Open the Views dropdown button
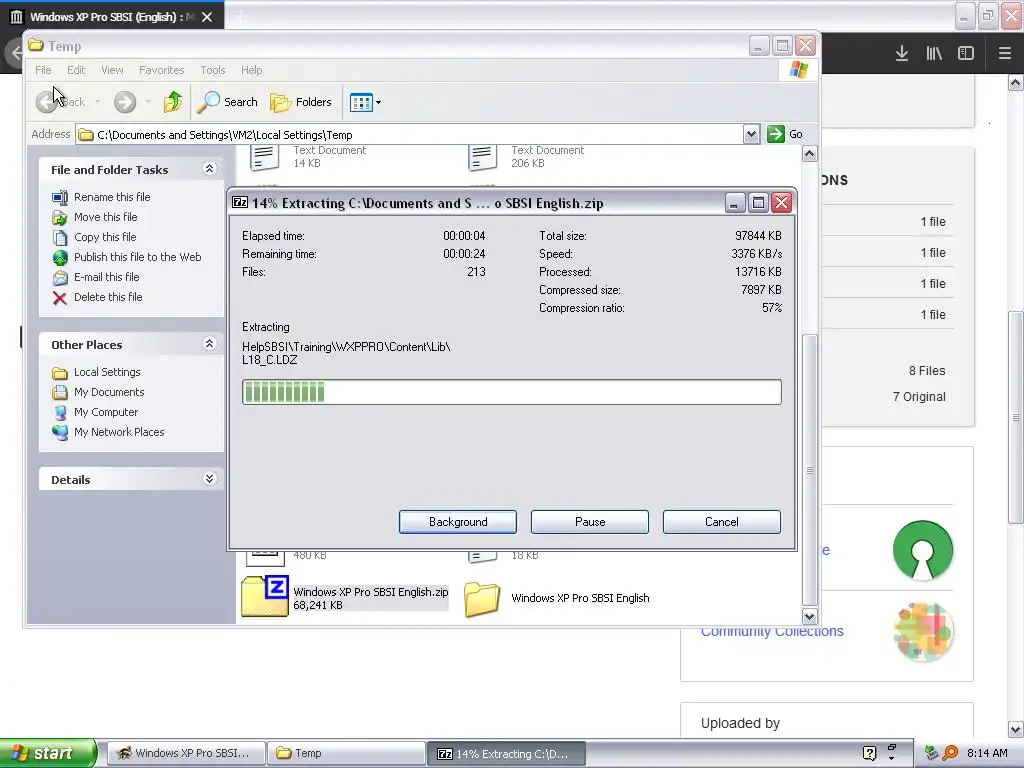The image size is (1024, 768). click(x=365, y=102)
